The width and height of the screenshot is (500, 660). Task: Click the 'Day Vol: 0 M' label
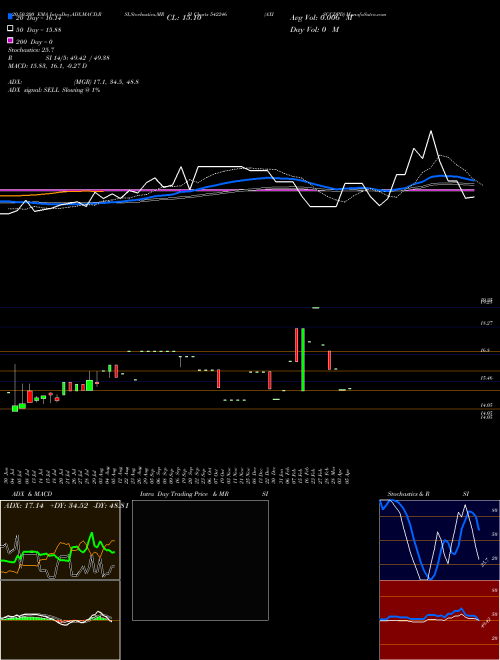point(314,29)
